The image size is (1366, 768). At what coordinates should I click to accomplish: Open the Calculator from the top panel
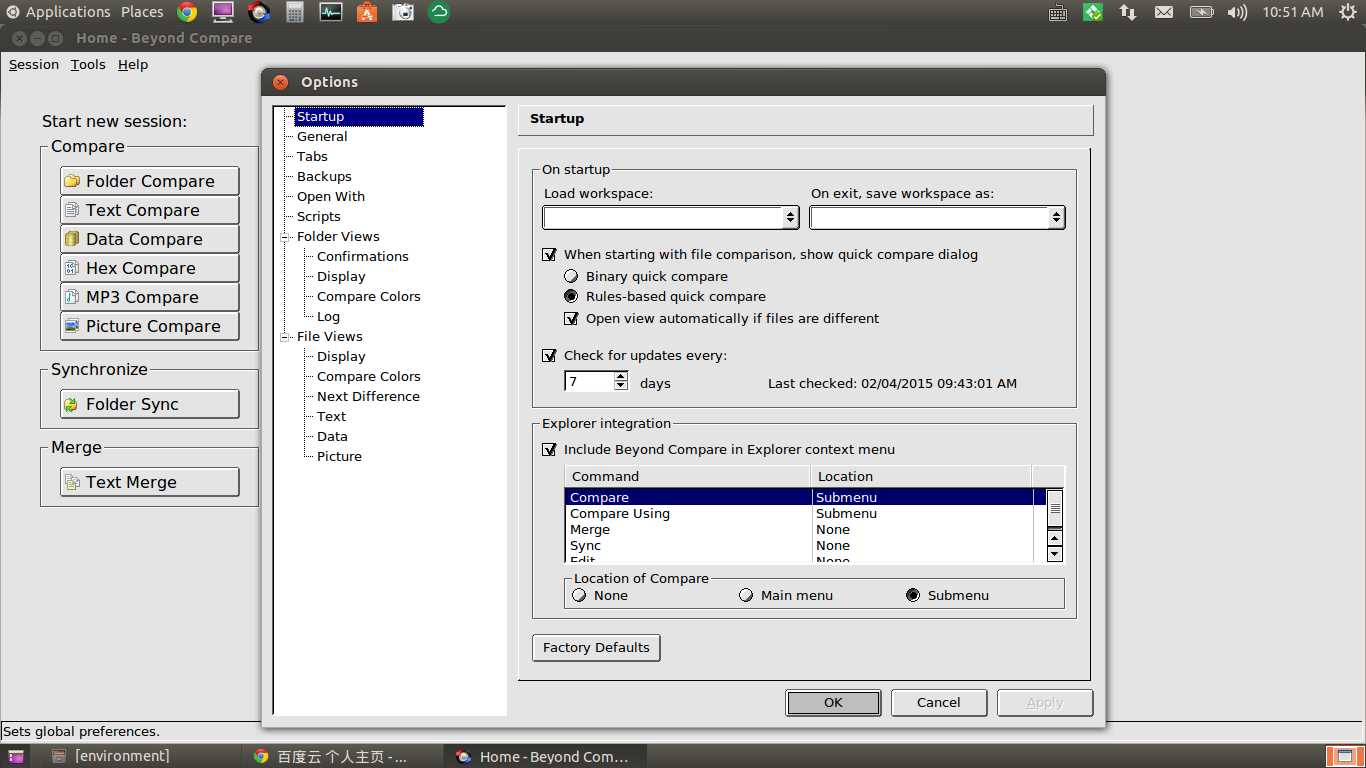[295, 12]
